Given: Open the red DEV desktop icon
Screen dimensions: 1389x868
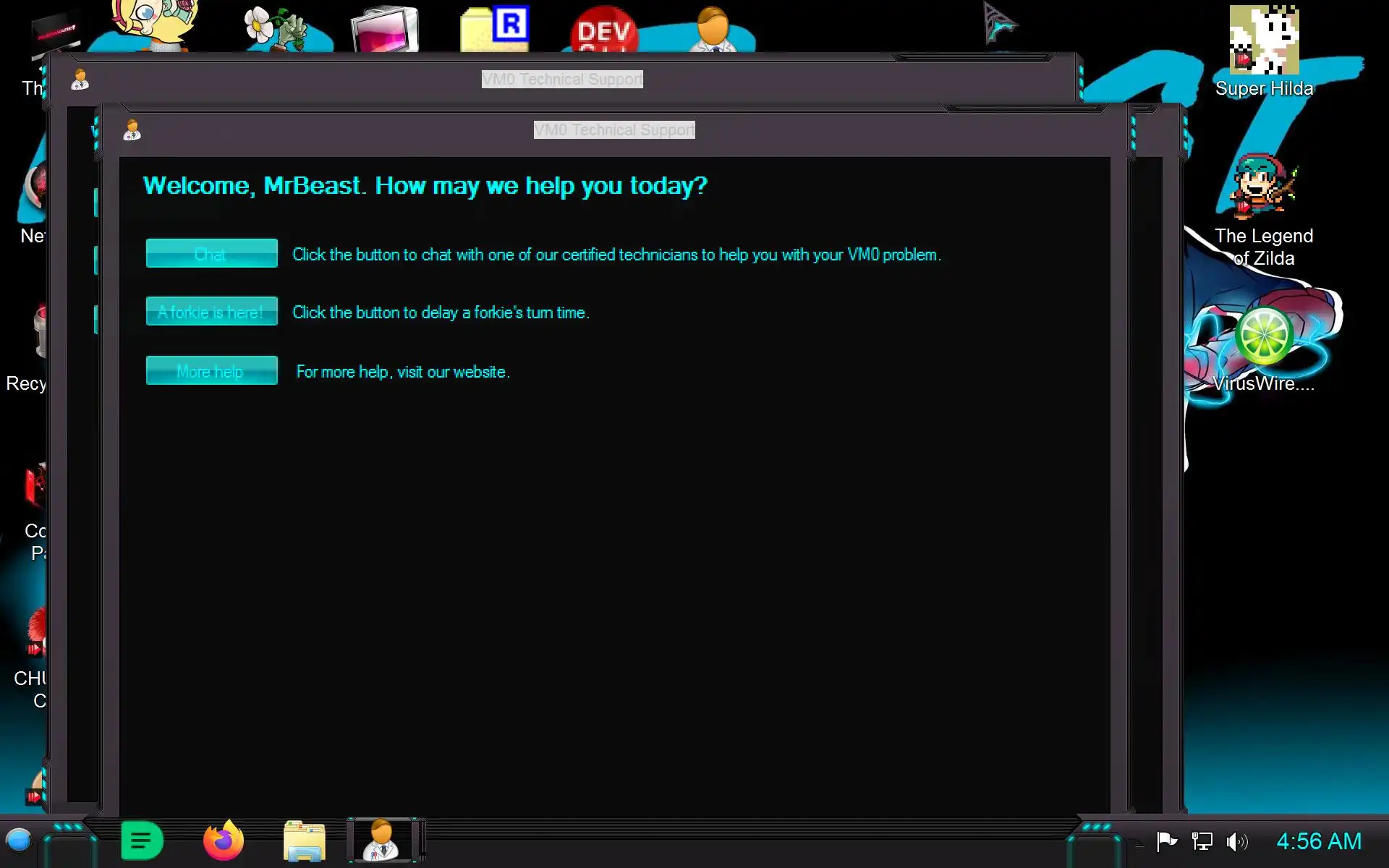Looking at the screenshot, I should [x=604, y=30].
